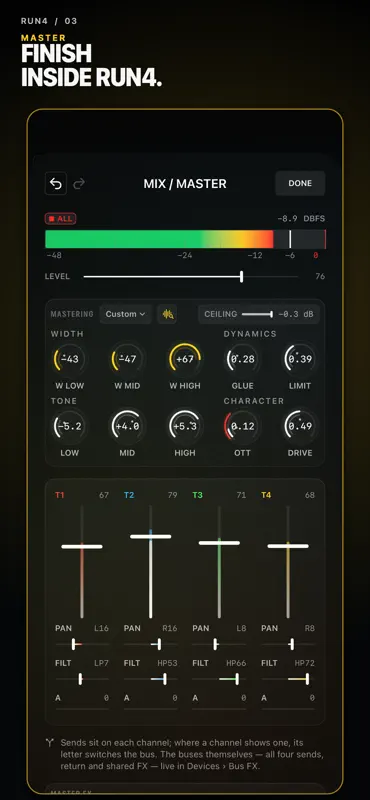Tap the sends routing fork icon
The width and height of the screenshot is (370, 800).
[x=50, y=743]
